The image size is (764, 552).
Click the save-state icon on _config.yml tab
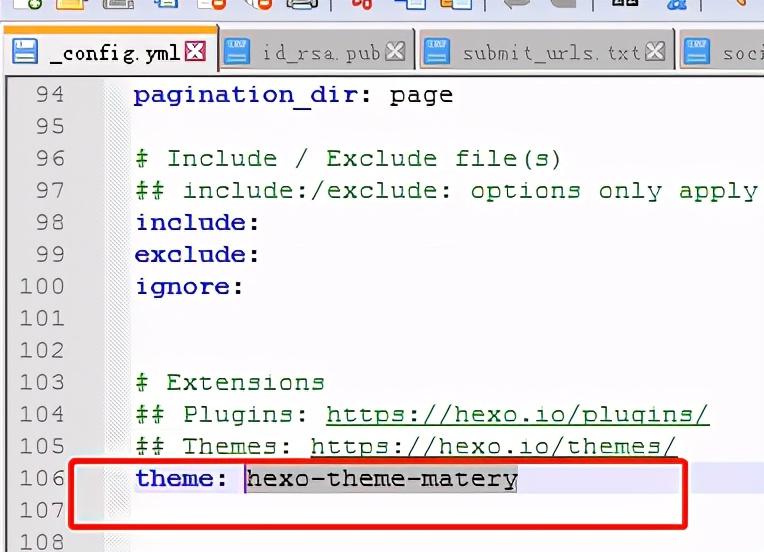(25, 51)
